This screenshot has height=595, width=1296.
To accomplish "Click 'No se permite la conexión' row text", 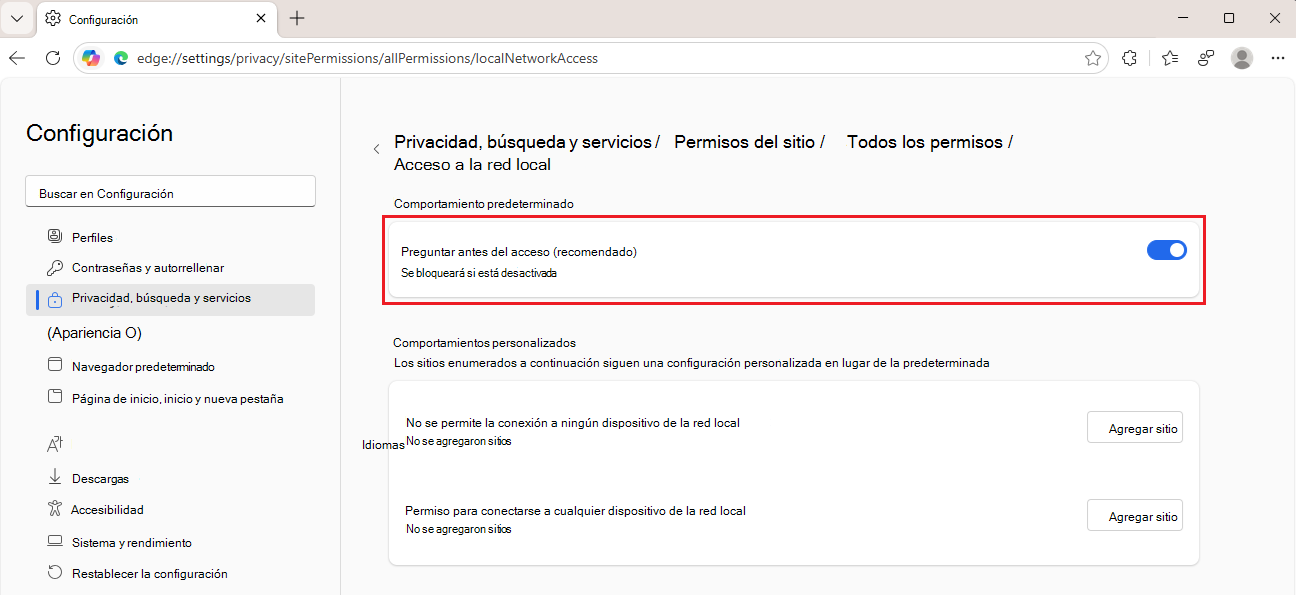I will pyautogui.click(x=573, y=423).
